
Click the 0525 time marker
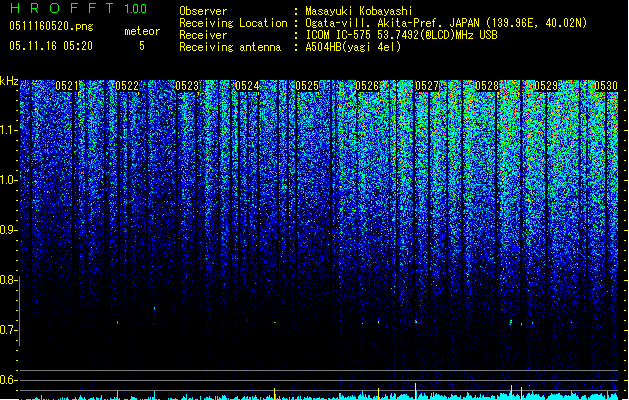pyautogui.click(x=307, y=86)
